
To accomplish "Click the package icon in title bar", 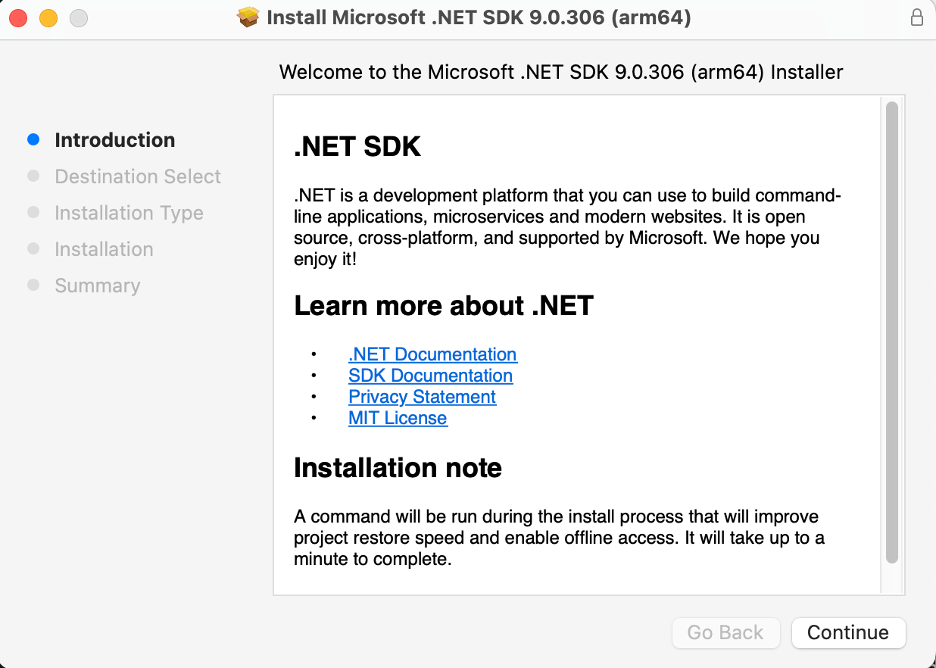I will (x=249, y=17).
